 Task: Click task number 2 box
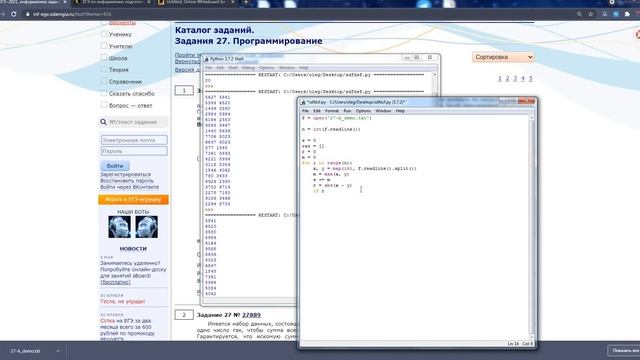[x=184, y=315]
